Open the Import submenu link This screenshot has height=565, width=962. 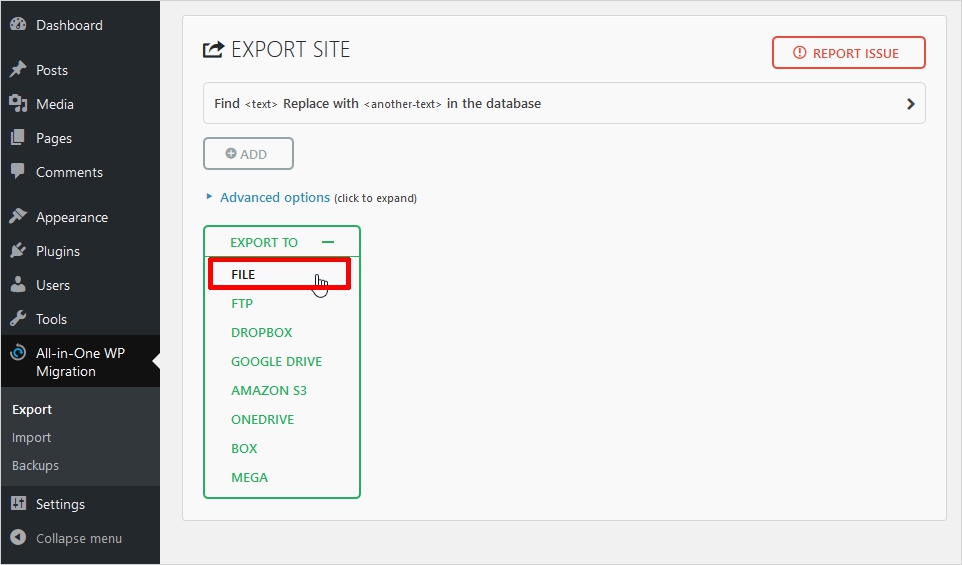[31, 438]
